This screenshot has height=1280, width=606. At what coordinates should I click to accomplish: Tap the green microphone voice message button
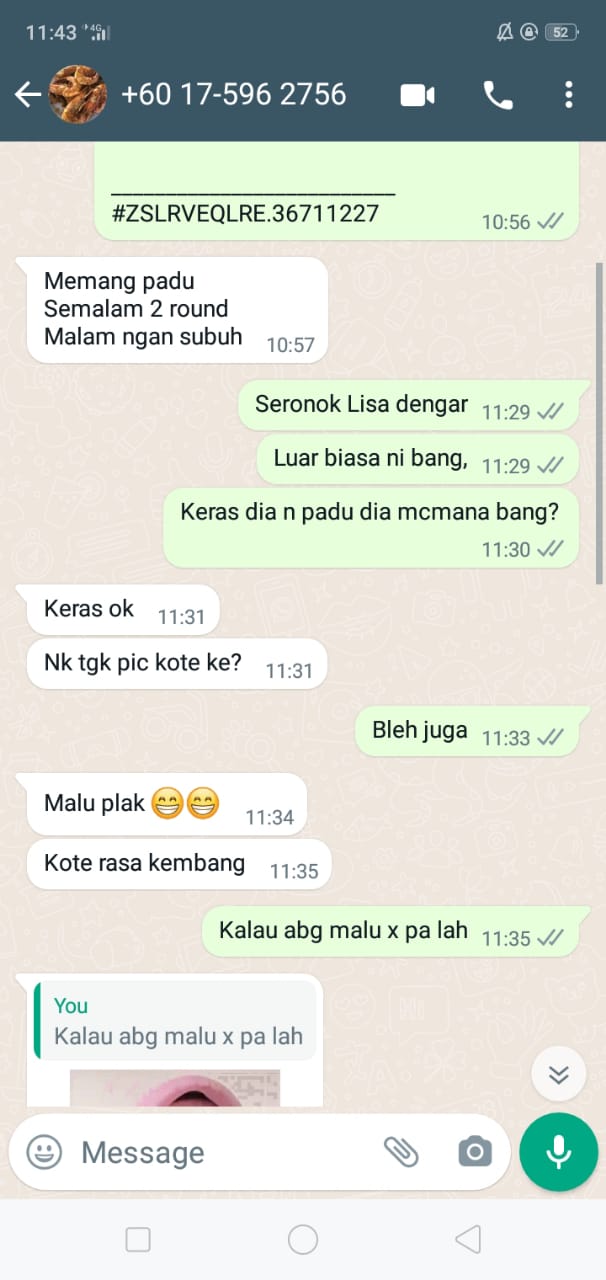(x=558, y=1152)
